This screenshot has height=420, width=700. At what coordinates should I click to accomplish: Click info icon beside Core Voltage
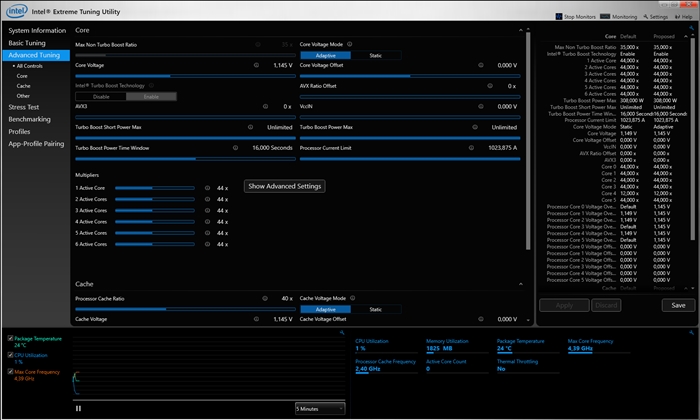pyautogui.click(x=256, y=65)
